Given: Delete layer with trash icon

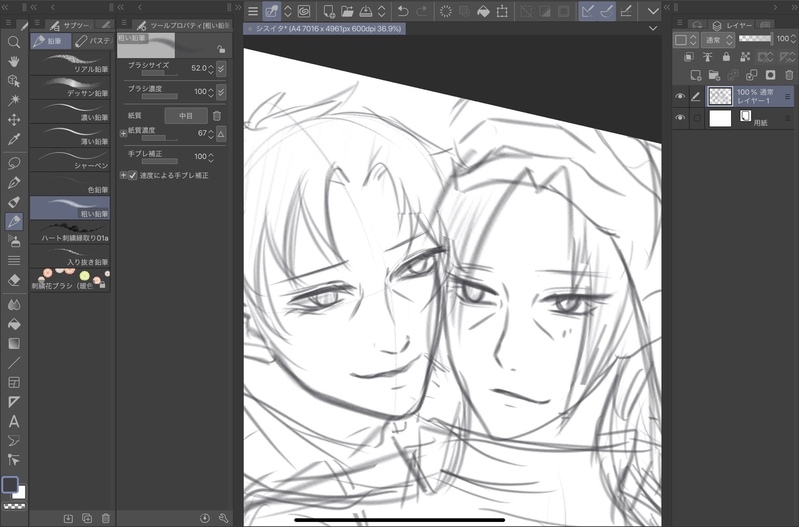Looking at the screenshot, I should coord(789,75).
